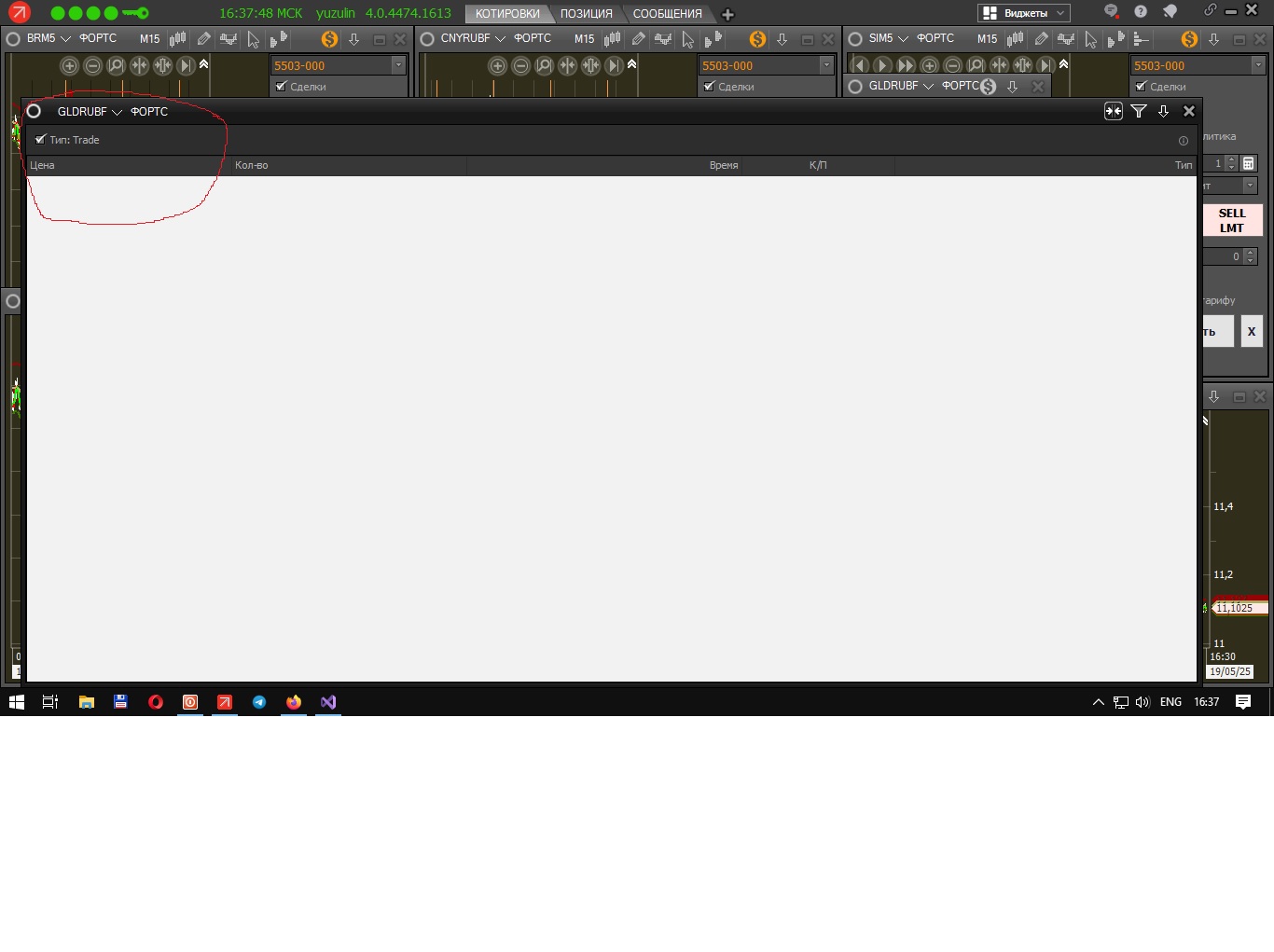Switch to the СООБЩЕНИЯ tab
Image resolution: width=1274 pixels, height=952 pixels.
pos(667,14)
